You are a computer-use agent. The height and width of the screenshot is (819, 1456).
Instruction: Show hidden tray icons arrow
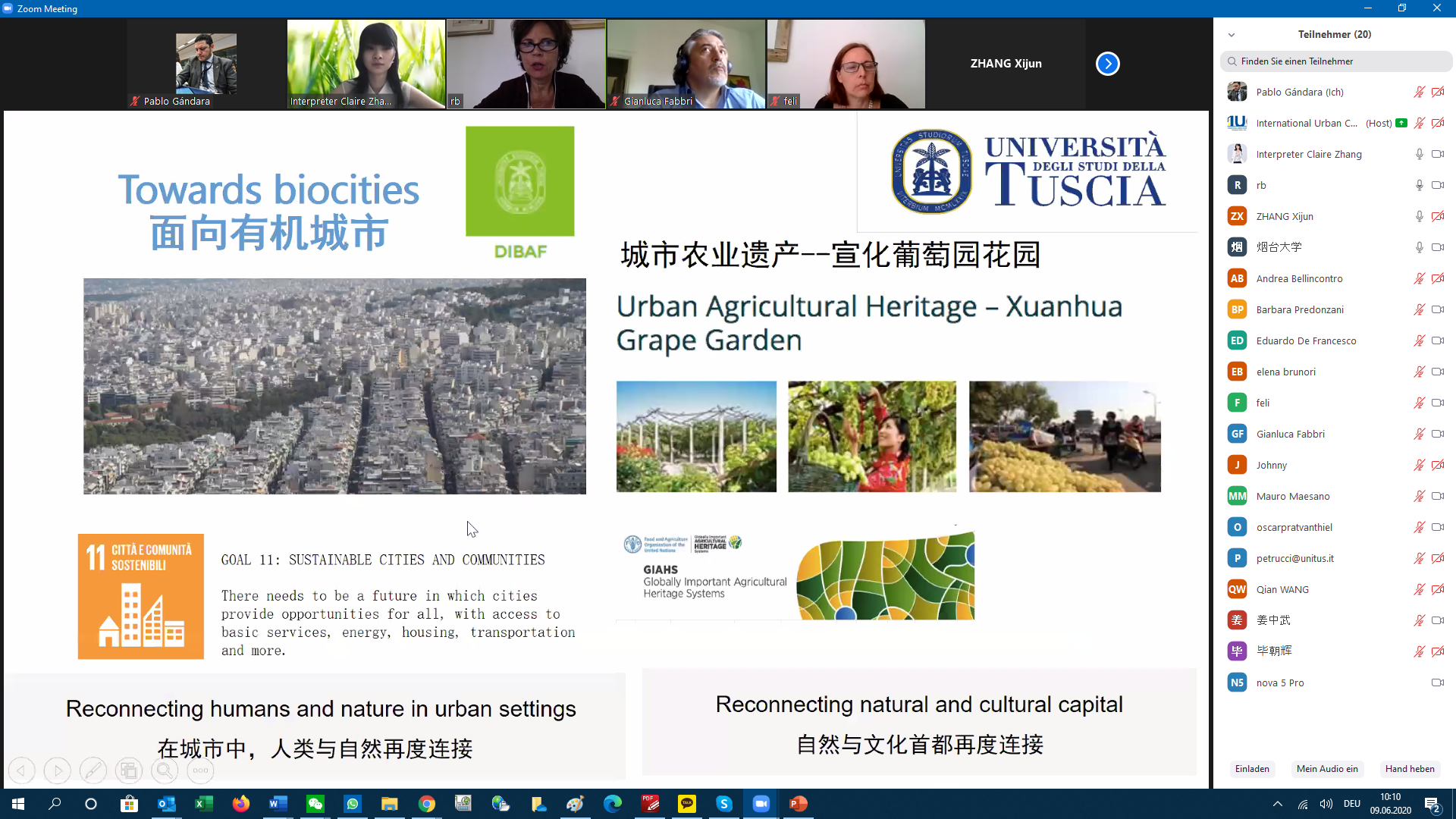(1277, 804)
